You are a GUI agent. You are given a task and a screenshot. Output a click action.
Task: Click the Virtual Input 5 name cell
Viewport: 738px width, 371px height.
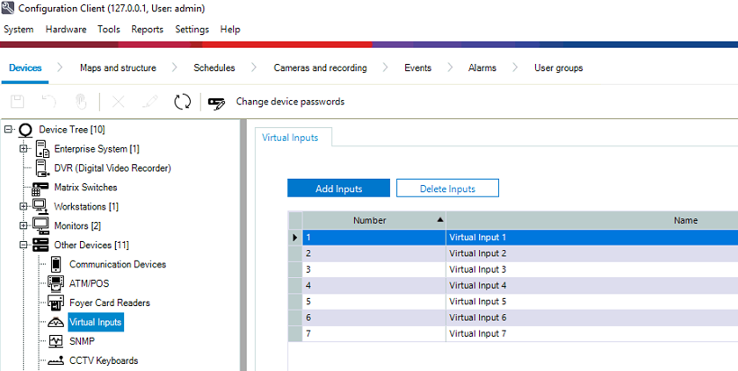coord(592,301)
